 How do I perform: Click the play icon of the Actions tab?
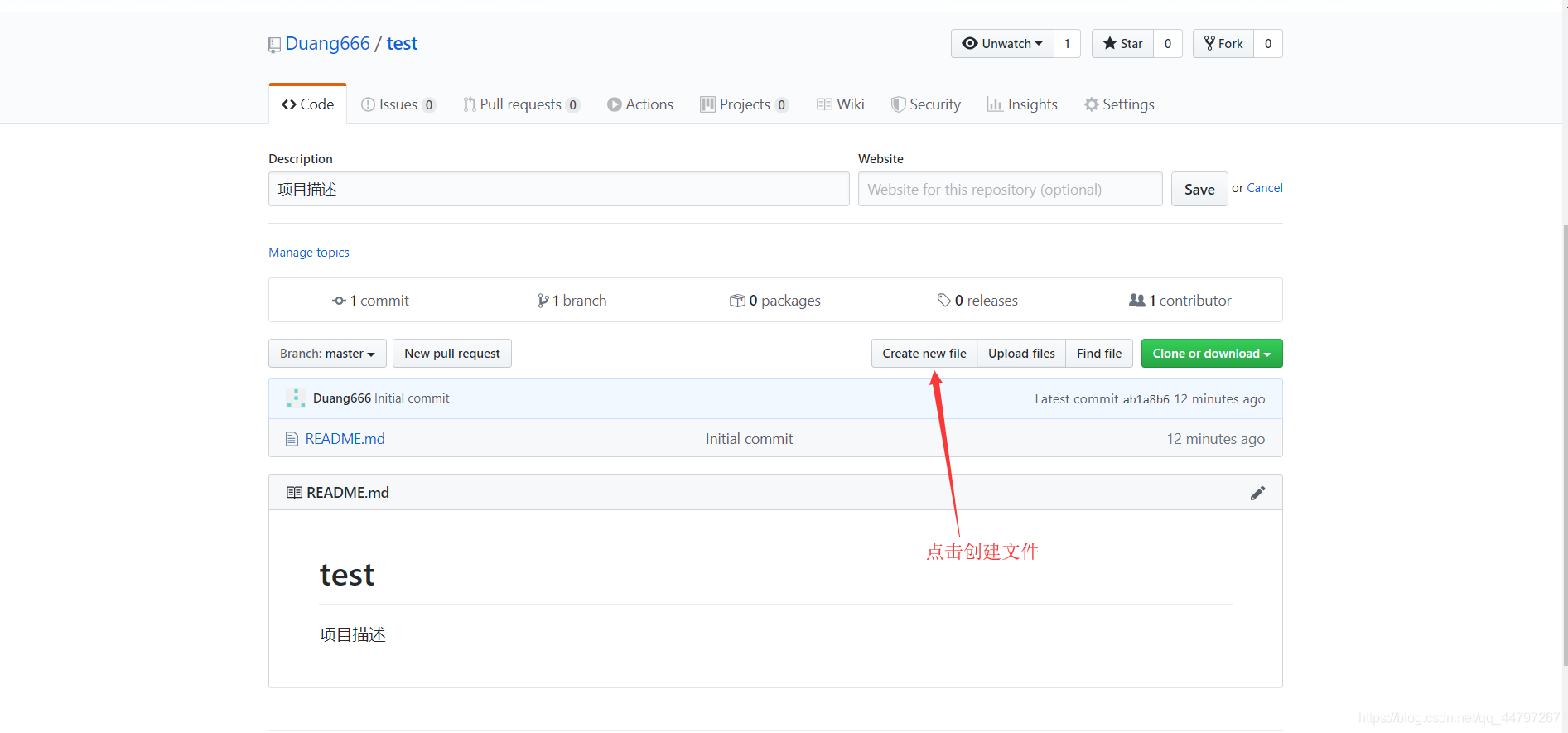coord(615,104)
